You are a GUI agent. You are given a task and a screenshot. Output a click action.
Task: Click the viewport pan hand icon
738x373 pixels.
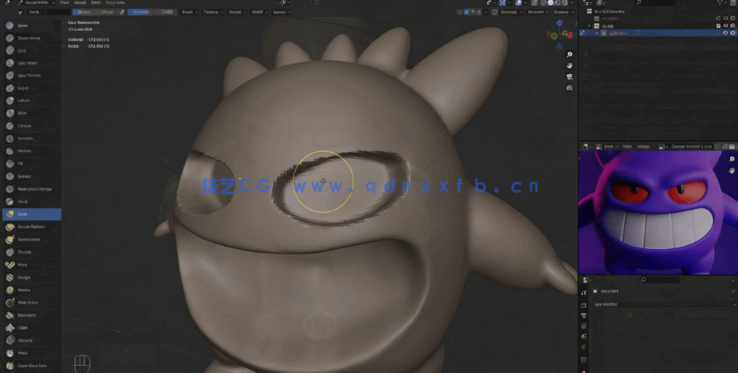(x=570, y=66)
